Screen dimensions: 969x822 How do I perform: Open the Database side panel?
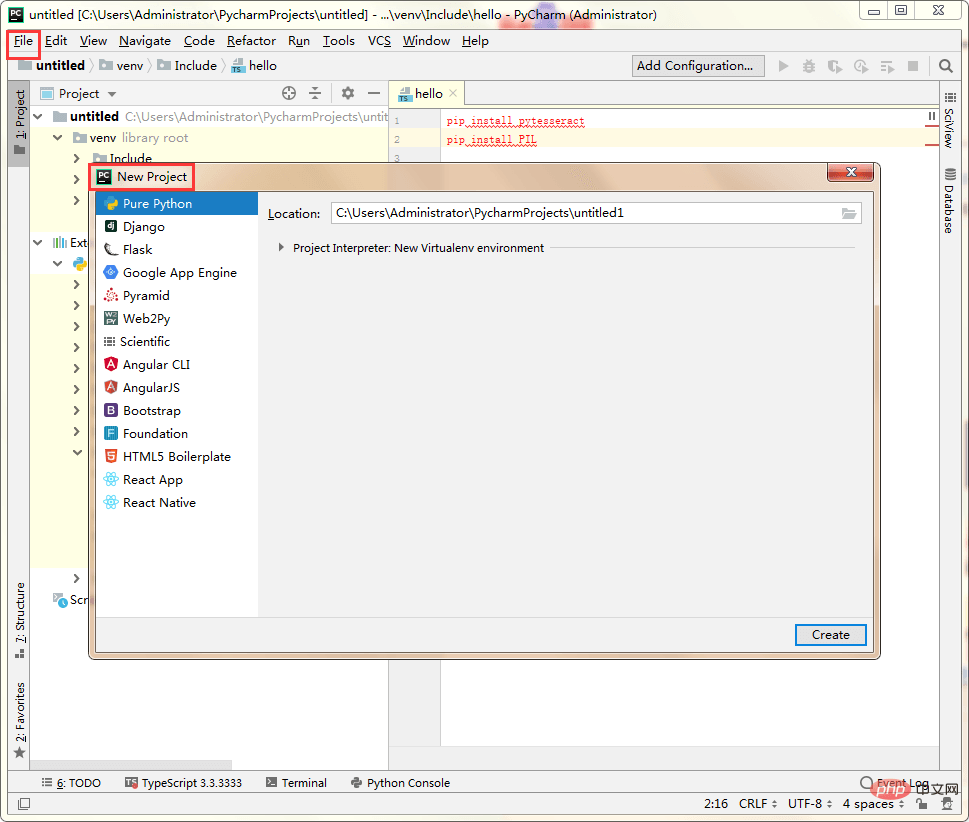[950, 200]
